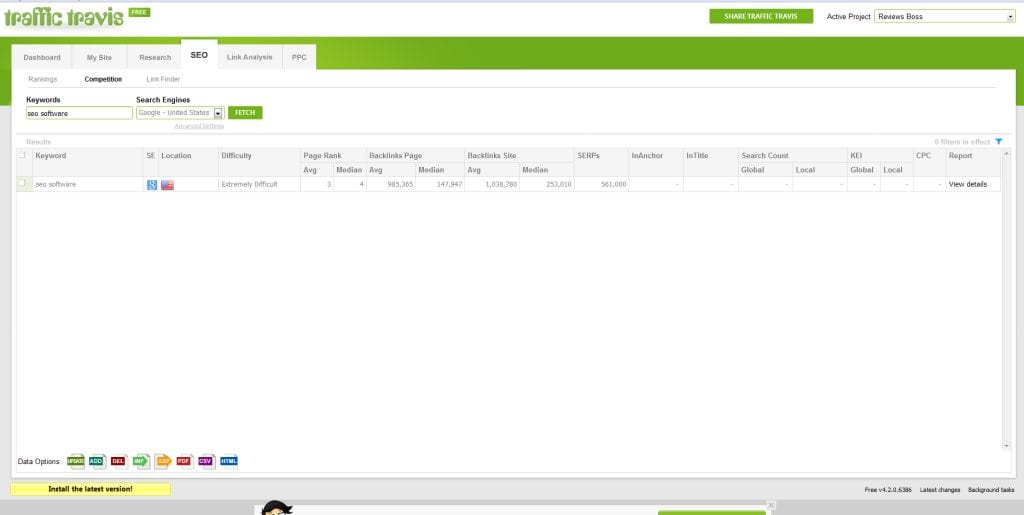Click the green IMP import icon

[141, 461]
